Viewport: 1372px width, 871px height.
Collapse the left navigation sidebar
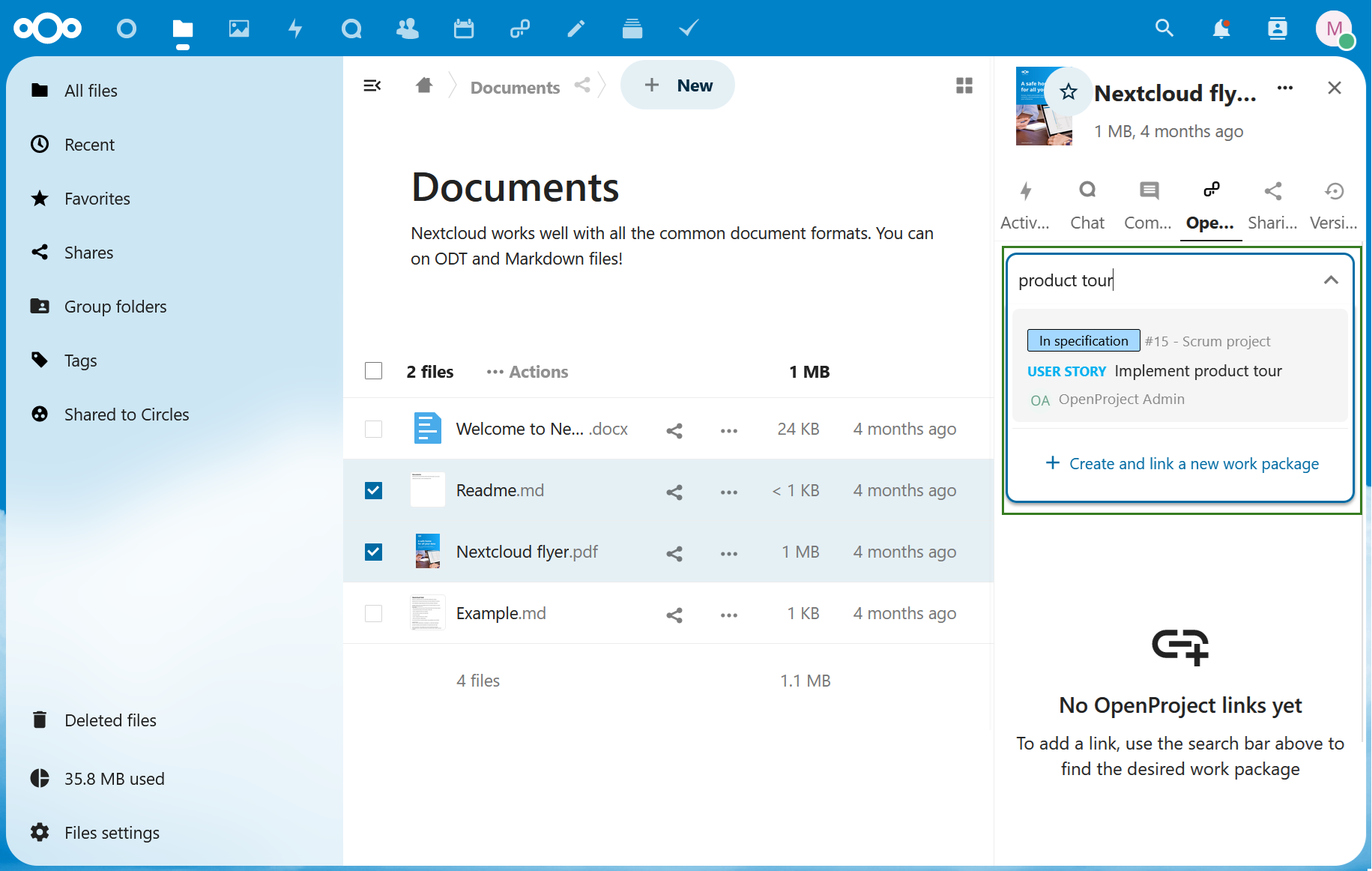(x=372, y=85)
